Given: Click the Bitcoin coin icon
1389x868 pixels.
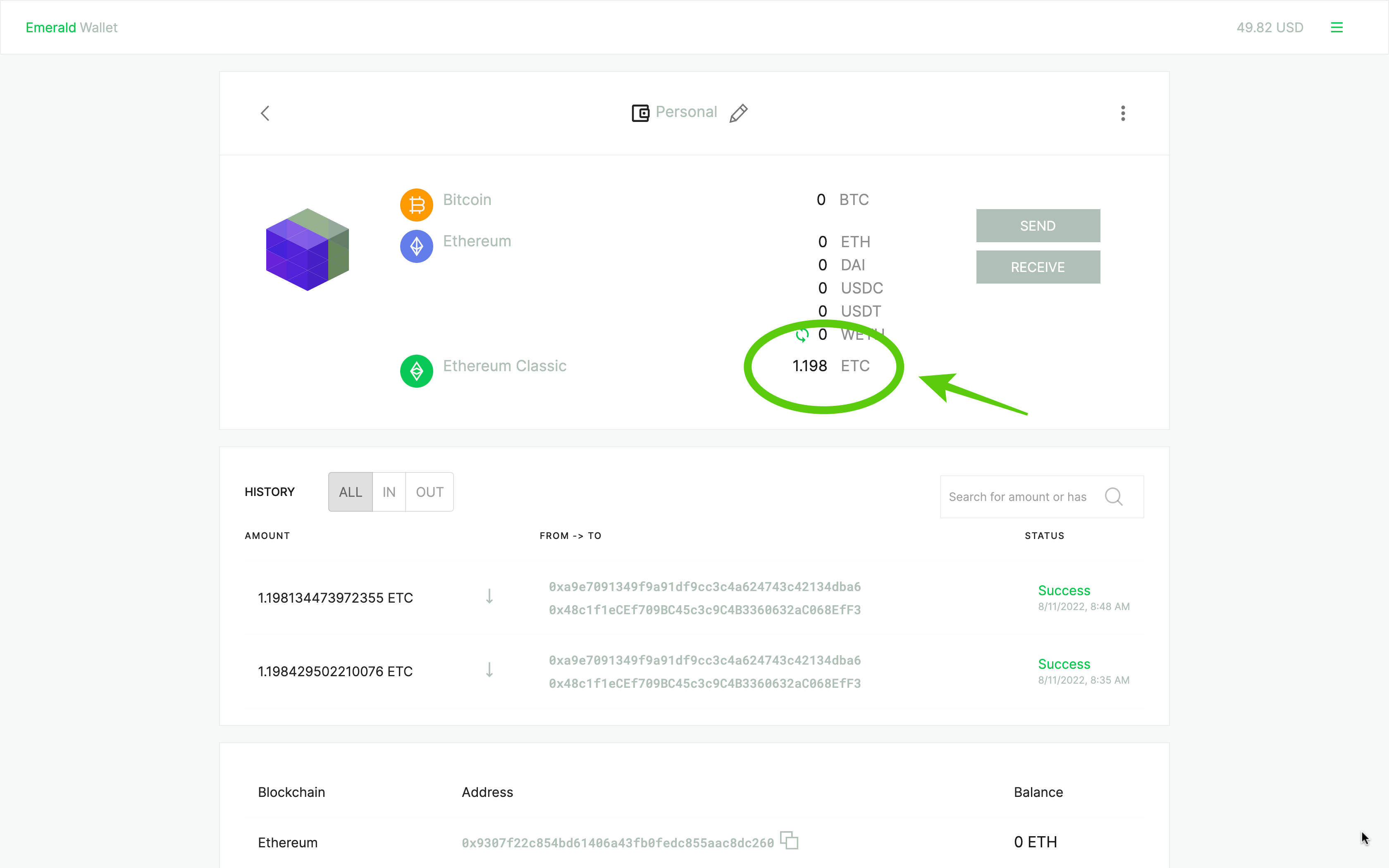Looking at the screenshot, I should (416, 205).
